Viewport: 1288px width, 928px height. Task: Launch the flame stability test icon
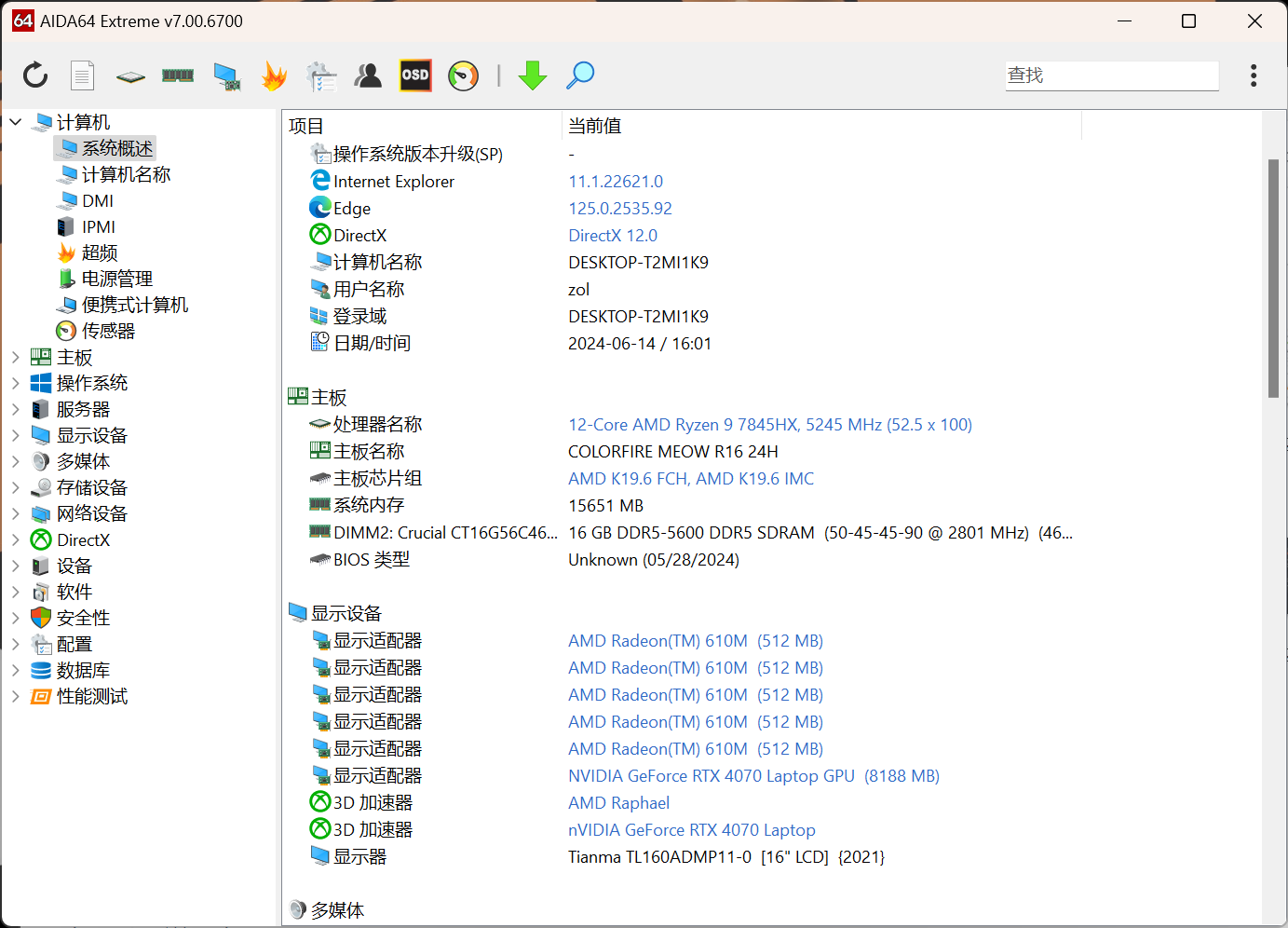274,75
